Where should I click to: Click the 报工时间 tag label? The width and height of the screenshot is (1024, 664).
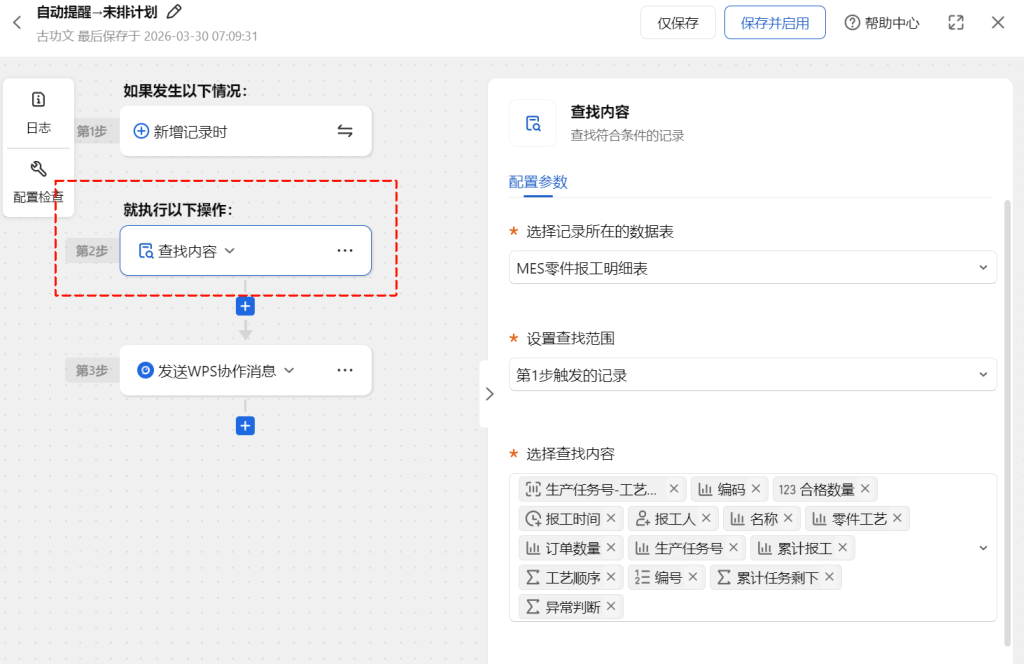click(573, 518)
